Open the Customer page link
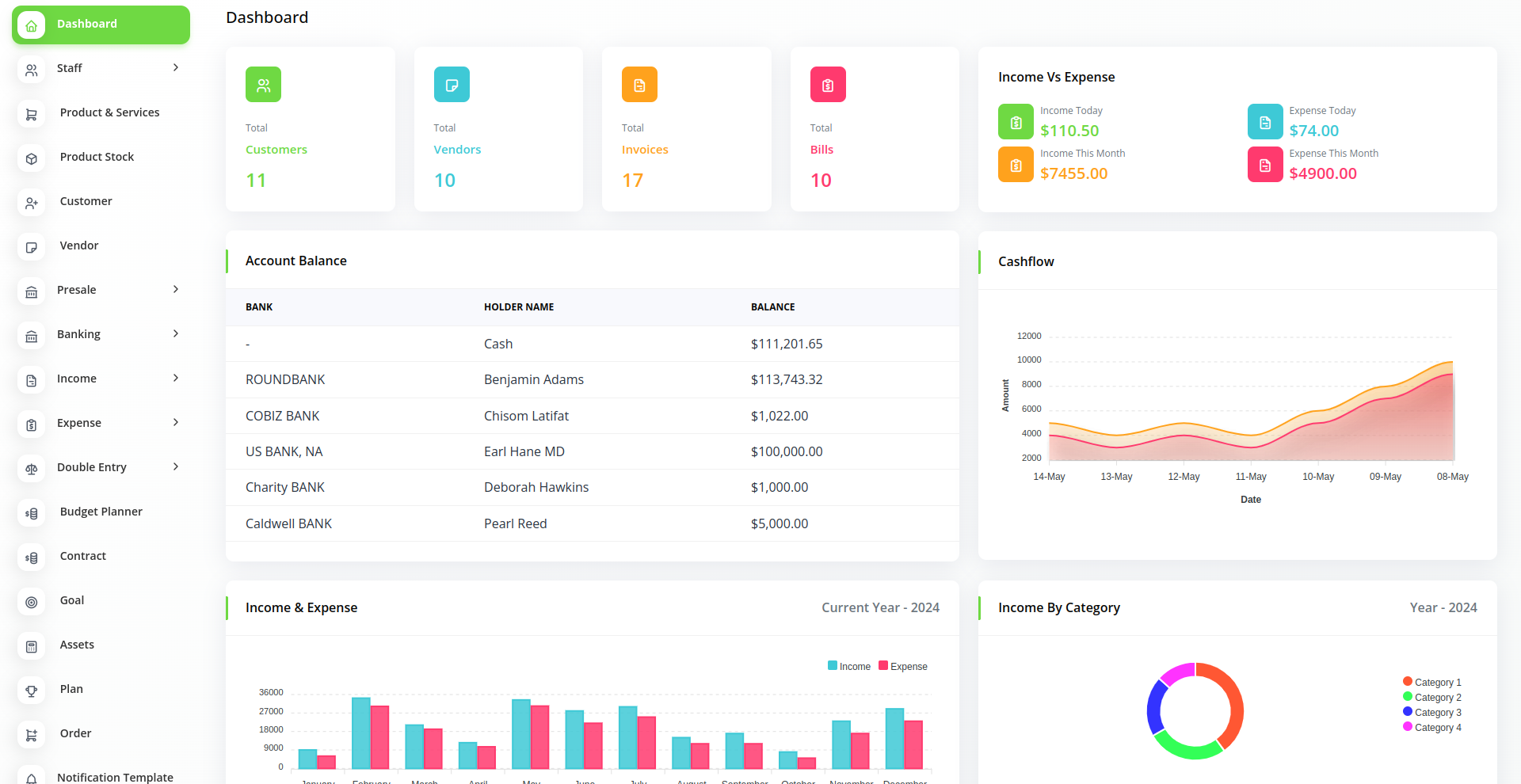 [x=86, y=201]
